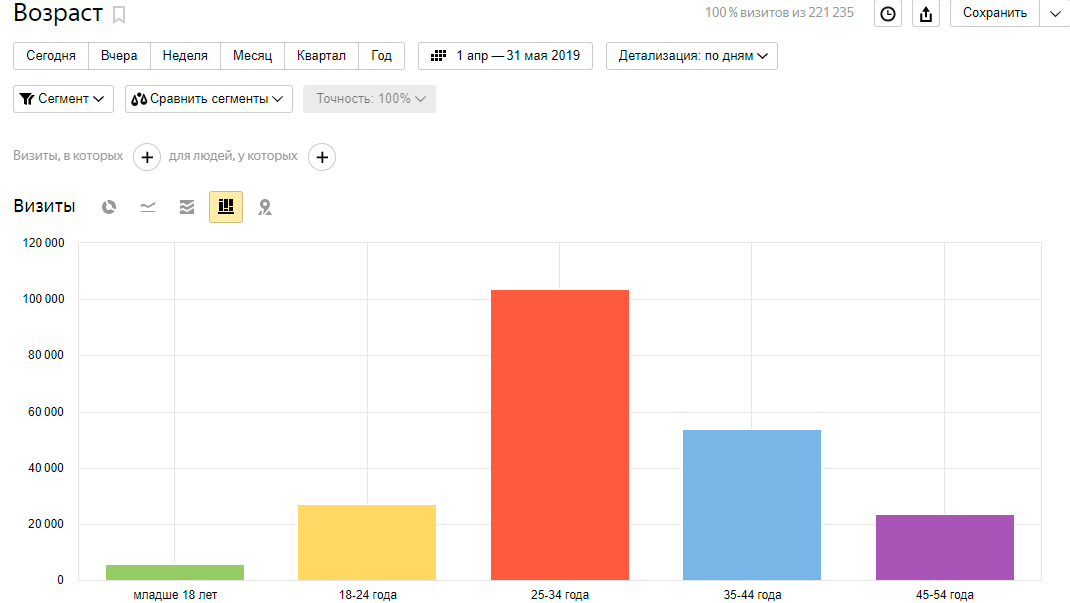Image resolution: width=1070 pixels, height=603 pixels.
Task: Open the arrow next to Сохранить
Action: (1055, 13)
